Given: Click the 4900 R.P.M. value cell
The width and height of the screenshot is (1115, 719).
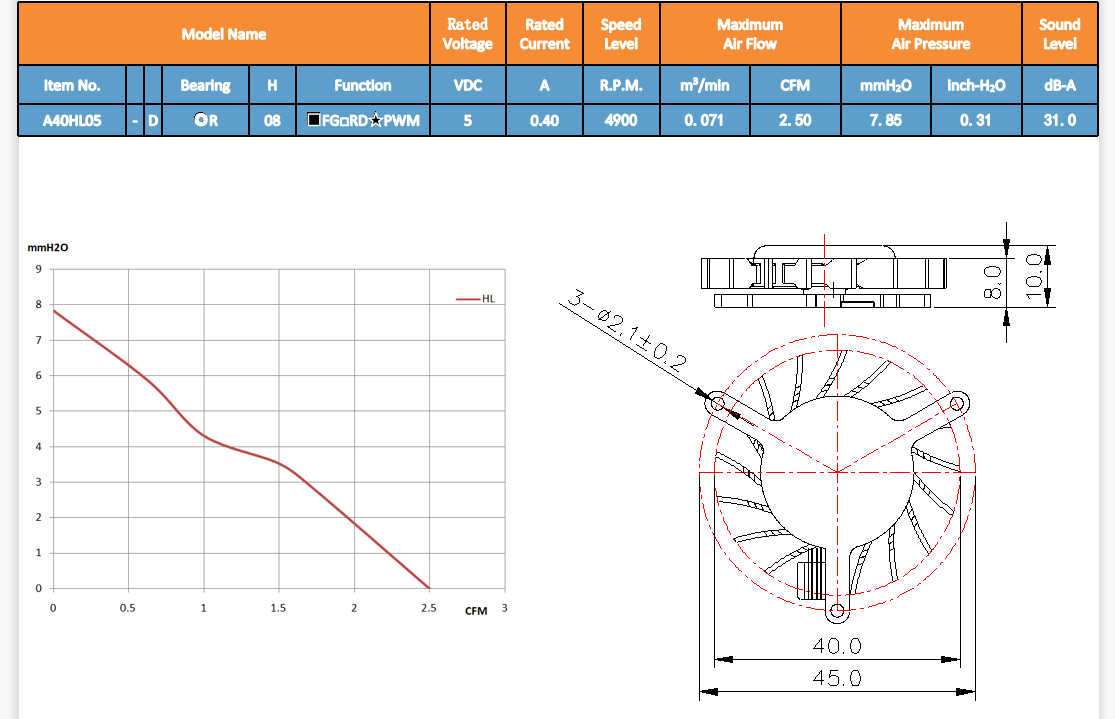Looking at the screenshot, I should coord(621,121).
